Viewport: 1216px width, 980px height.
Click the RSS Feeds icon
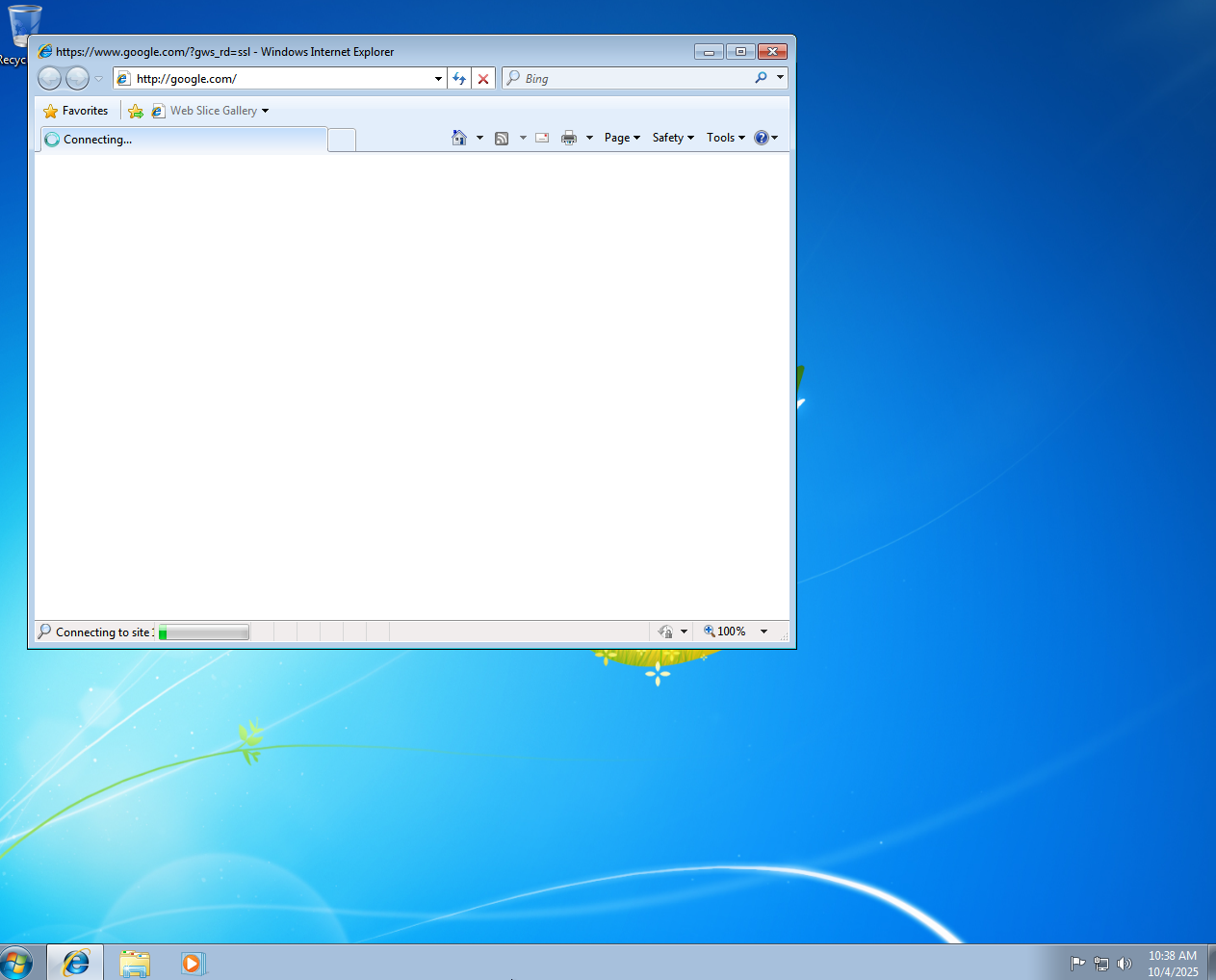(x=502, y=138)
